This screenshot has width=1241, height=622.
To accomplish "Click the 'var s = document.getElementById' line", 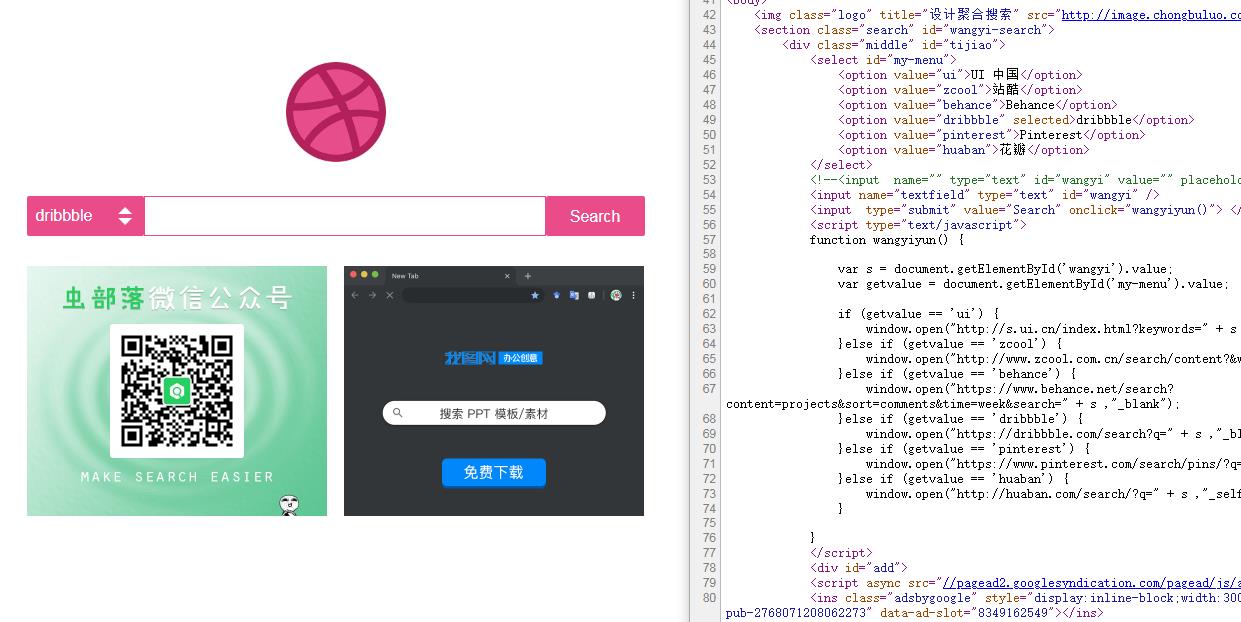I will [1005, 270].
